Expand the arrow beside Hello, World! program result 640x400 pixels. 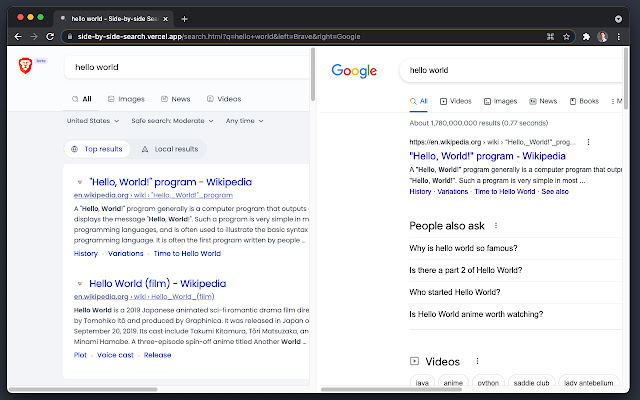click(x=80, y=182)
